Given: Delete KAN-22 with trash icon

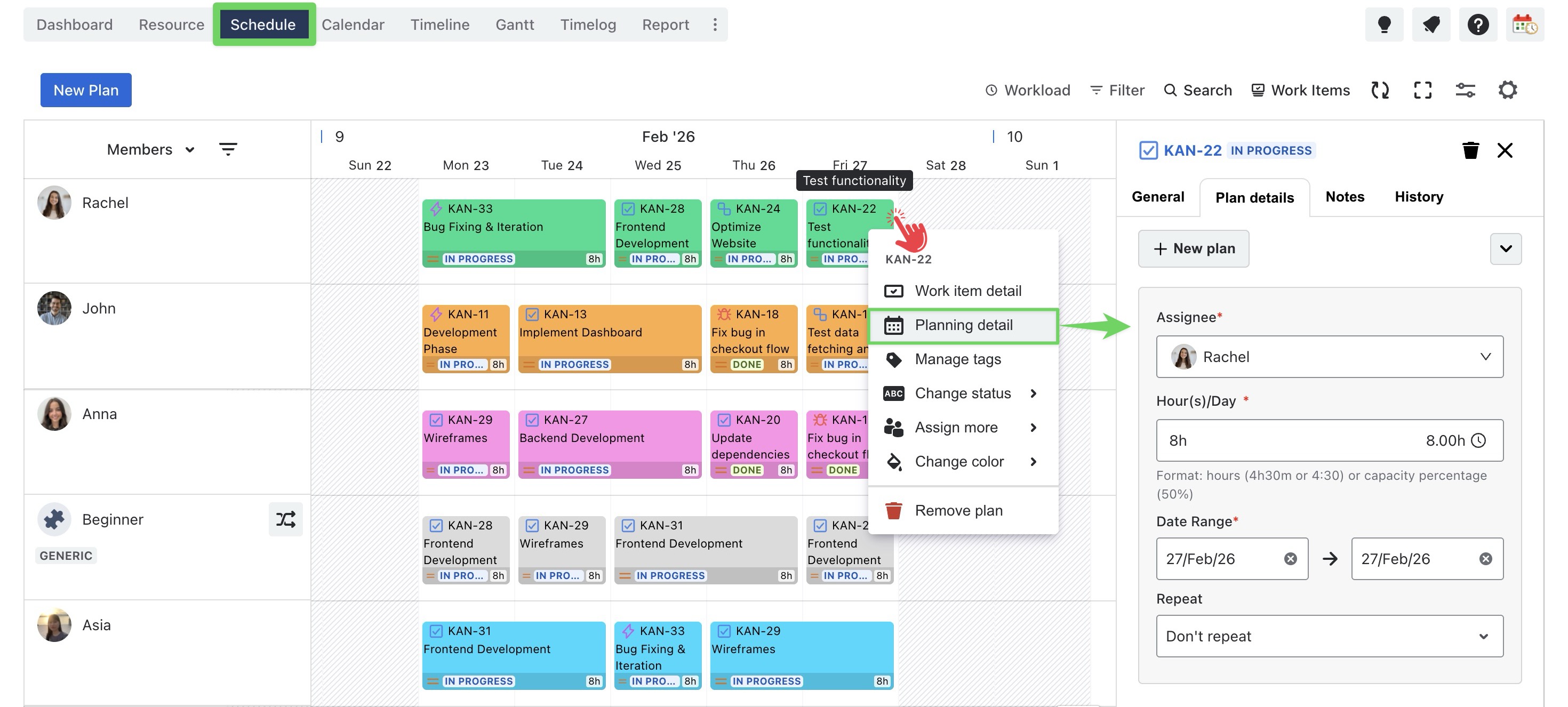Looking at the screenshot, I should pos(1470,150).
